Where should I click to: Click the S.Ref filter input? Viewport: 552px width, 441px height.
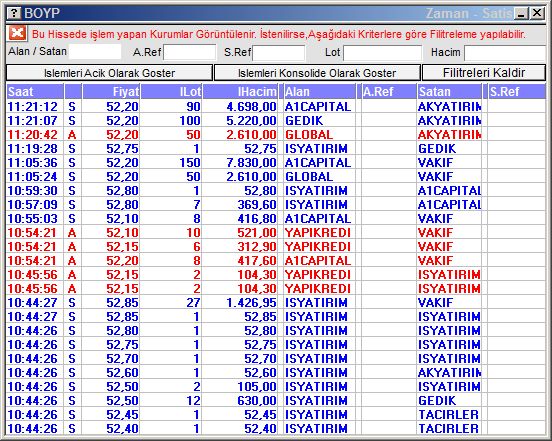point(278,53)
